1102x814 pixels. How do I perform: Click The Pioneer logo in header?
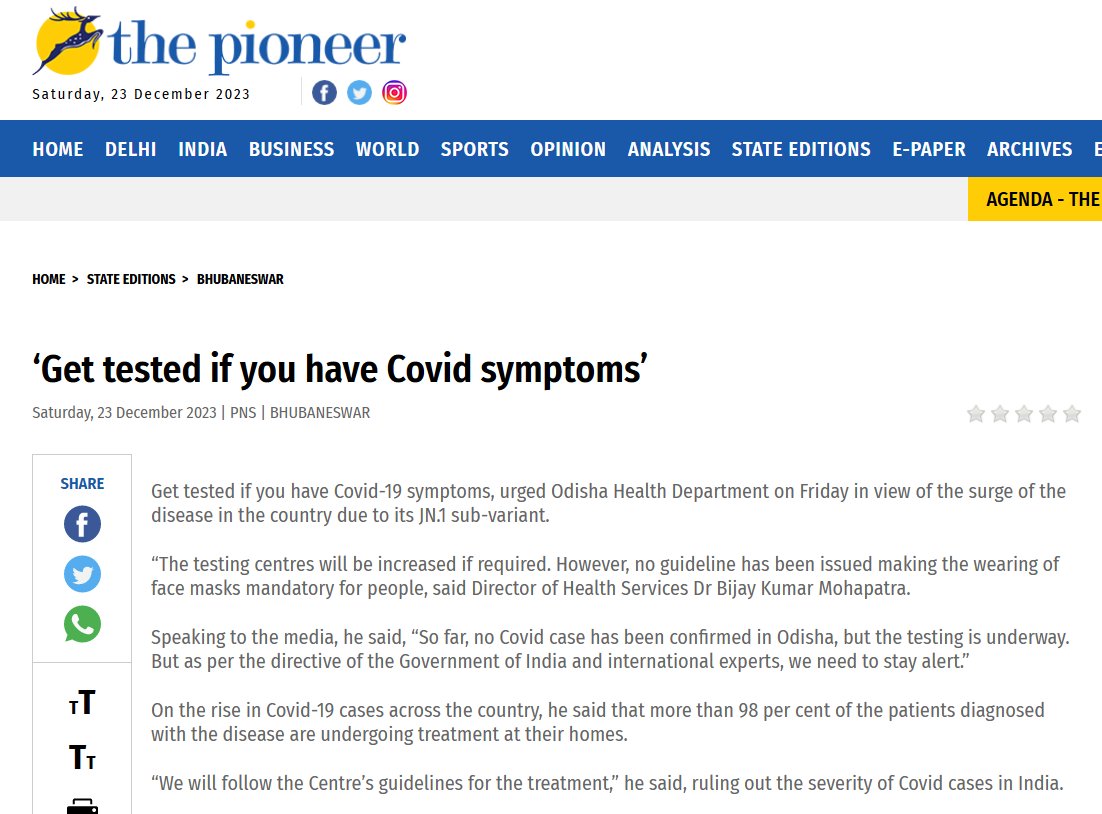[219, 42]
